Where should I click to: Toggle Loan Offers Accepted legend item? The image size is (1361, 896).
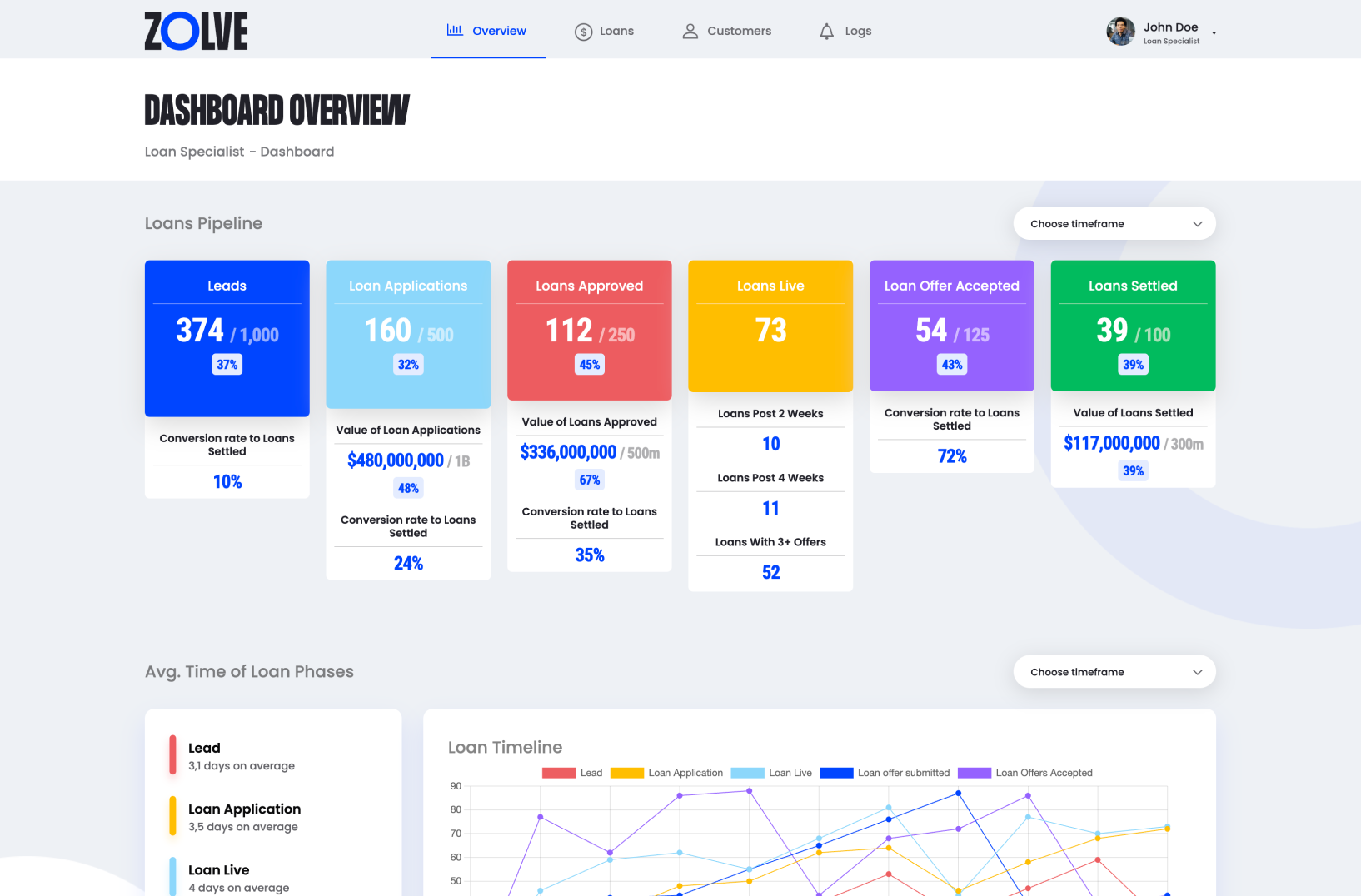tap(1025, 773)
